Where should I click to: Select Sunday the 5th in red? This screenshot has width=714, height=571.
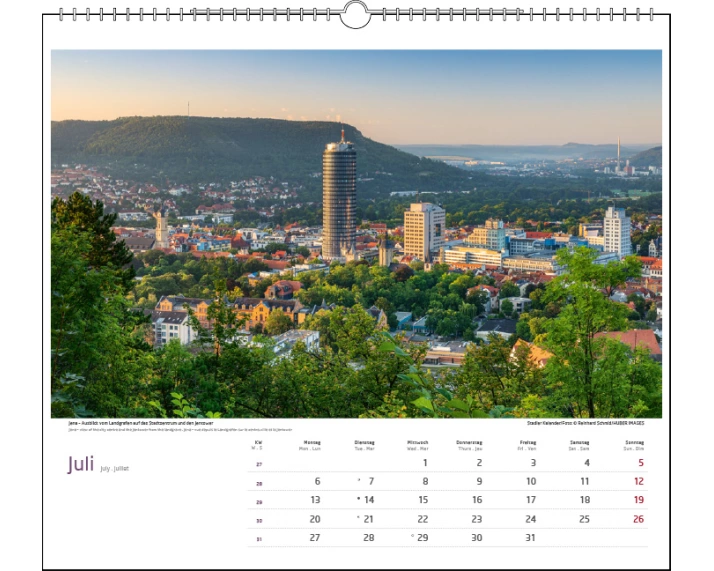[x=640, y=463]
